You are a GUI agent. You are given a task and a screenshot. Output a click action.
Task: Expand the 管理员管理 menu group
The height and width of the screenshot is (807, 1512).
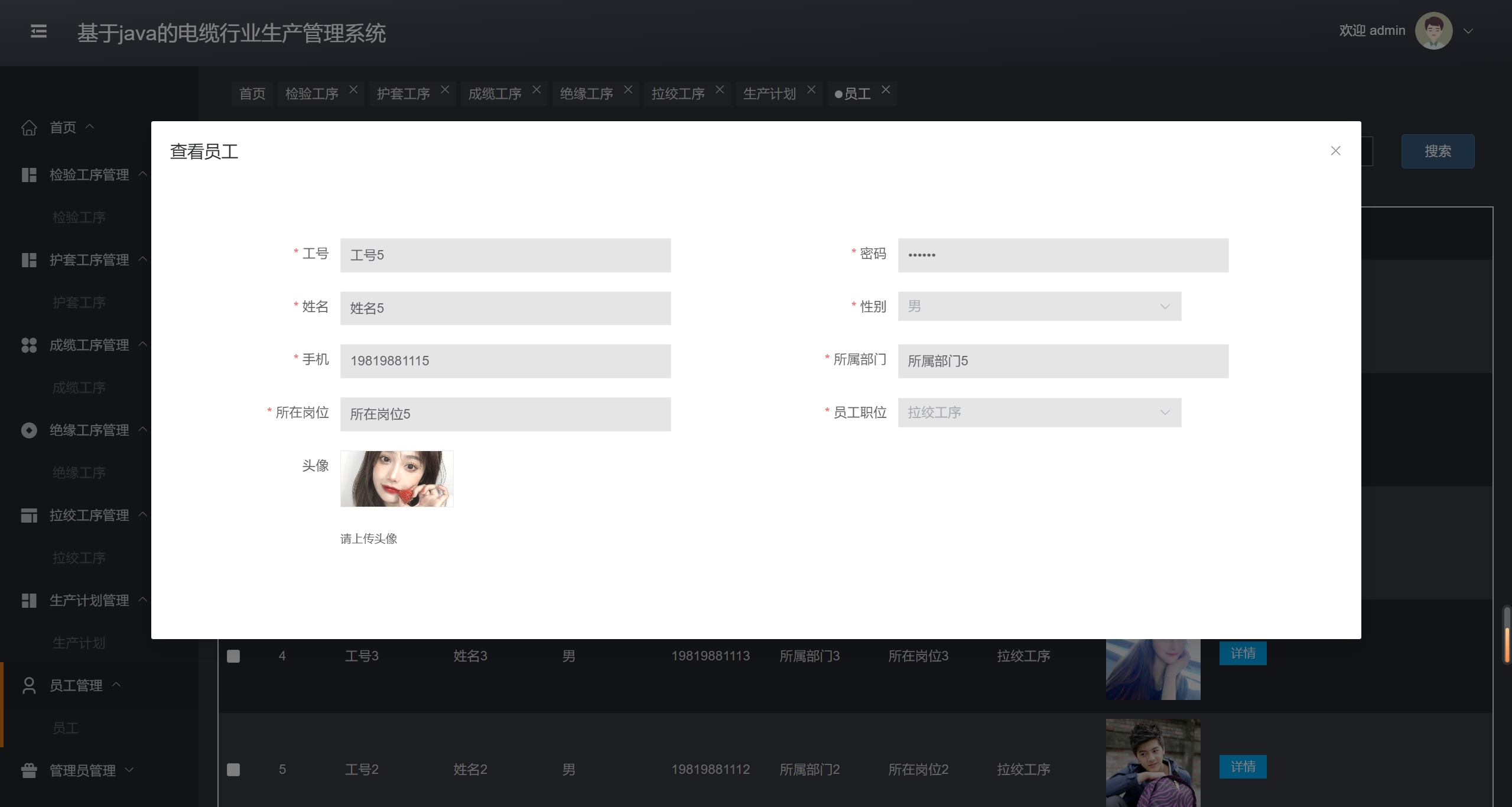pyautogui.click(x=129, y=769)
